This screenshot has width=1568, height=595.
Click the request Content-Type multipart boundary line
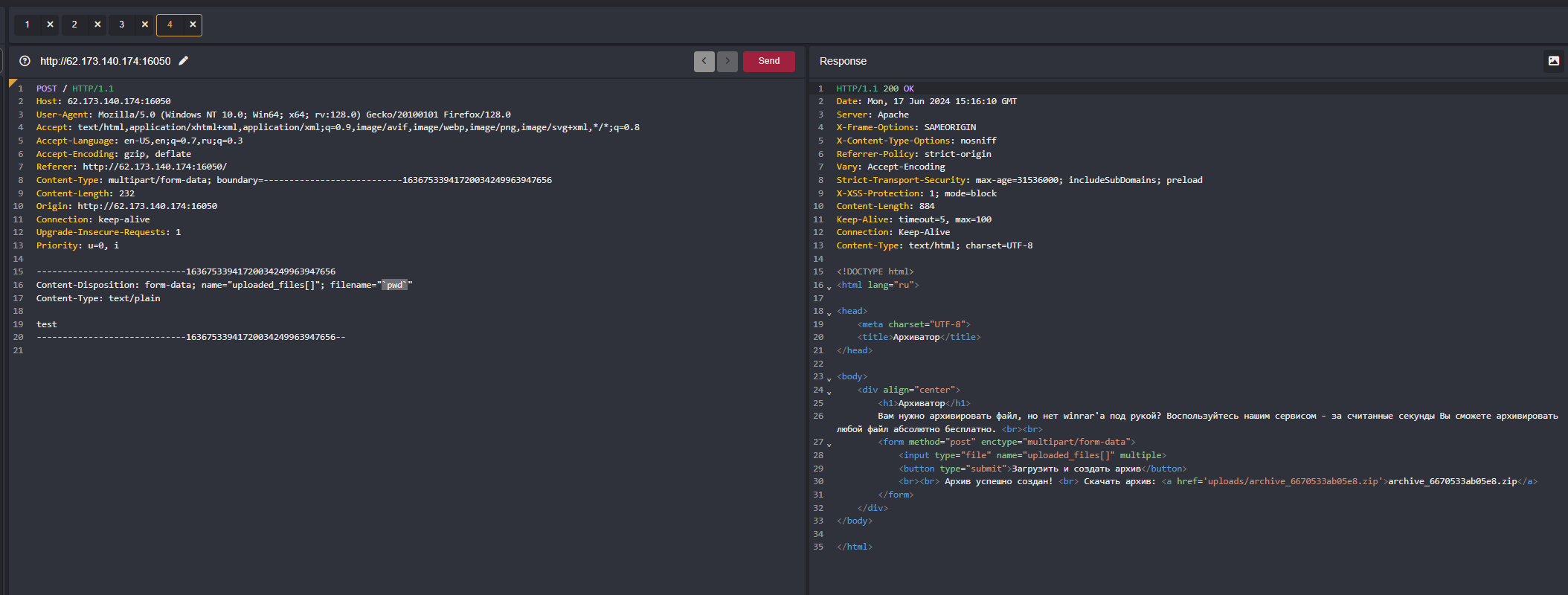(294, 180)
